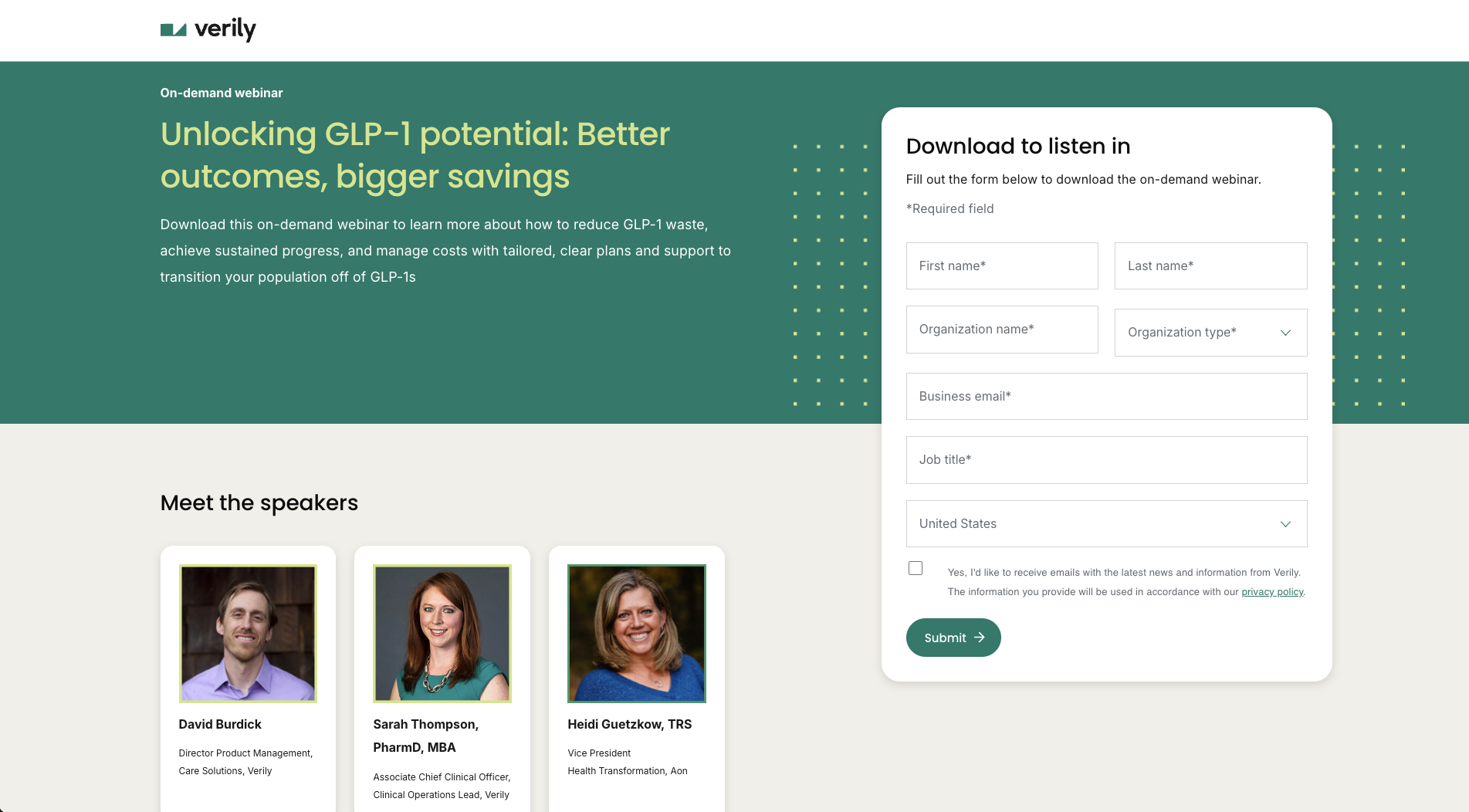Focus the Last name field
This screenshot has height=812, width=1469.
pos(1210,266)
